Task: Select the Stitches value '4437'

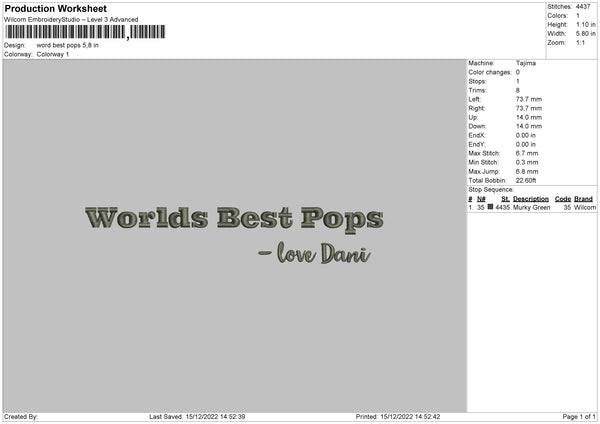Action: [x=583, y=7]
